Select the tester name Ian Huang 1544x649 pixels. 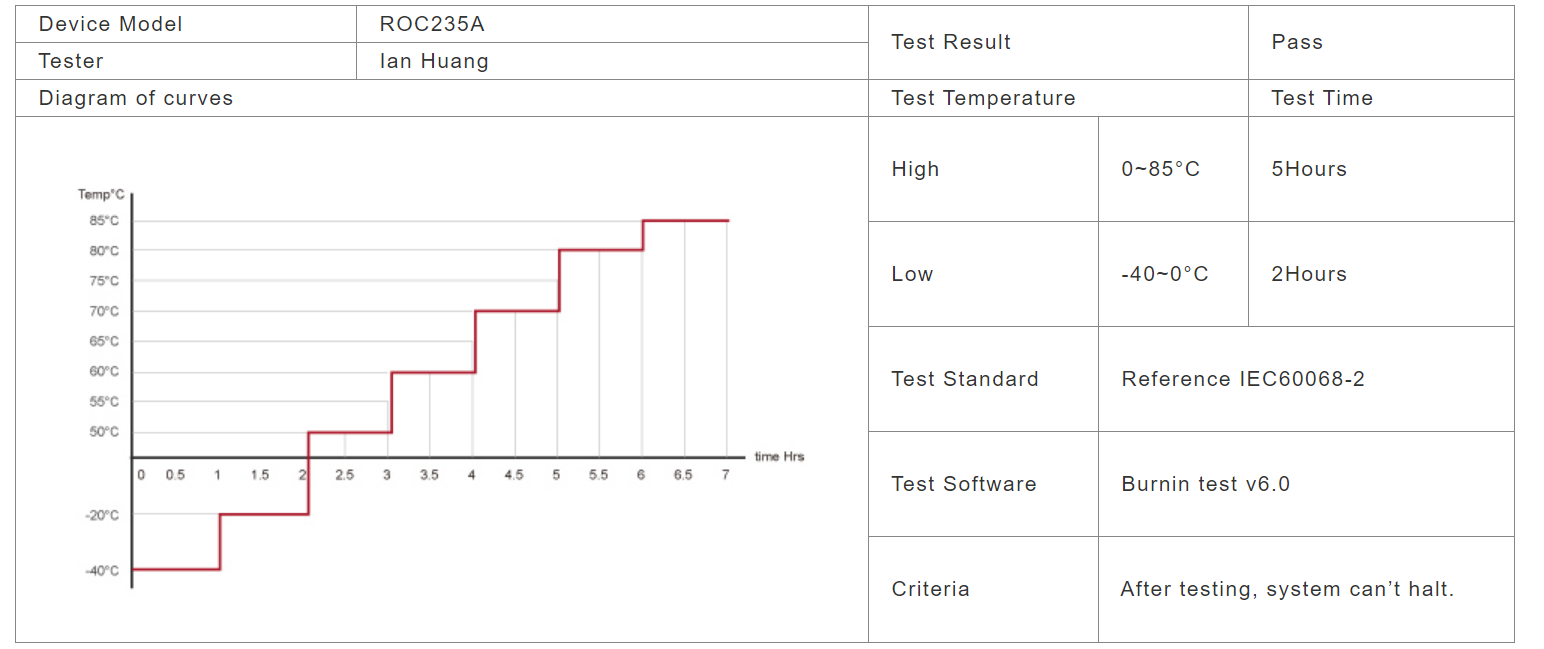[x=434, y=61]
